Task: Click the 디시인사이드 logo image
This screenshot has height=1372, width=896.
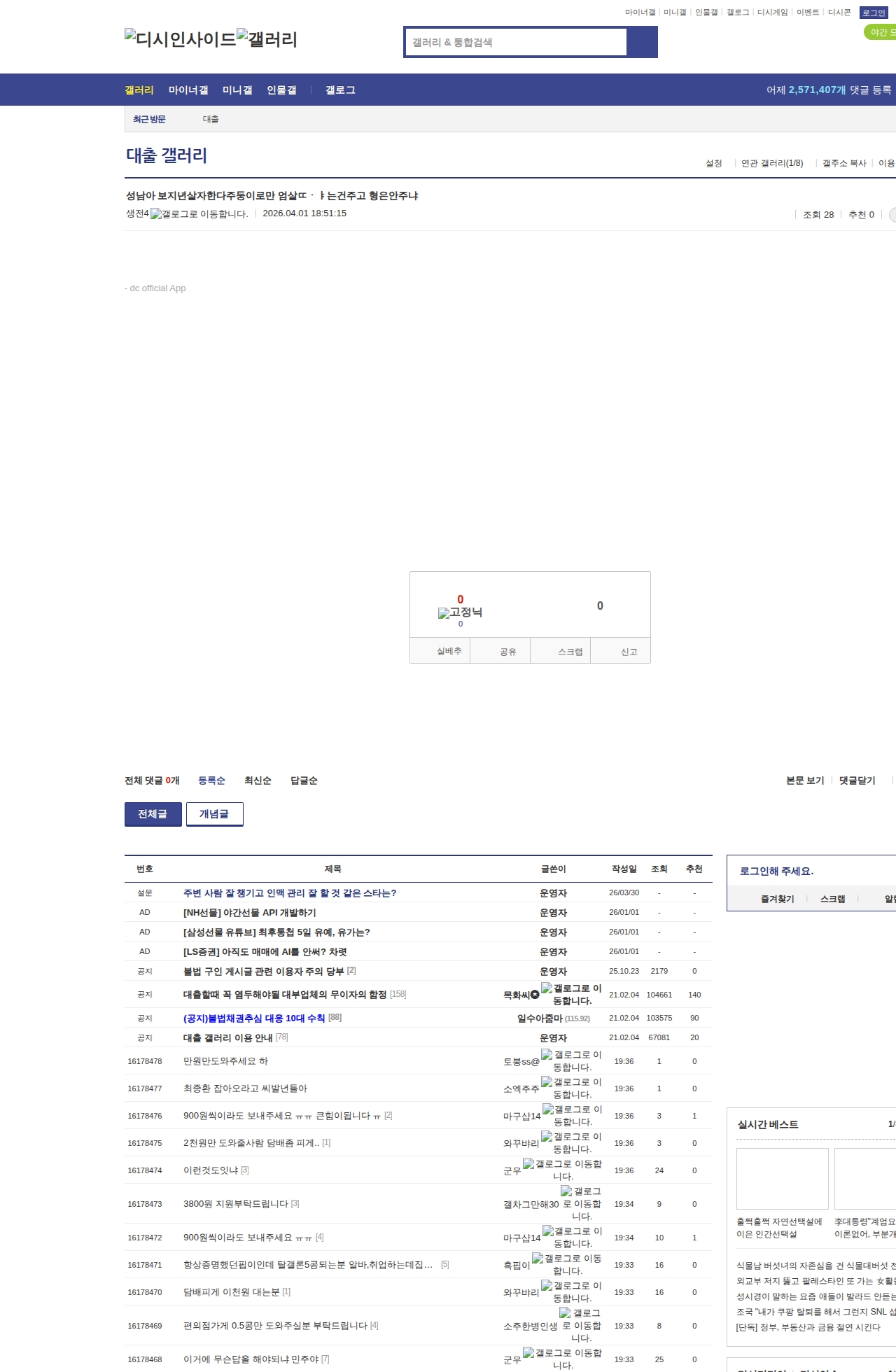Action: pyautogui.click(x=181, y=38)
